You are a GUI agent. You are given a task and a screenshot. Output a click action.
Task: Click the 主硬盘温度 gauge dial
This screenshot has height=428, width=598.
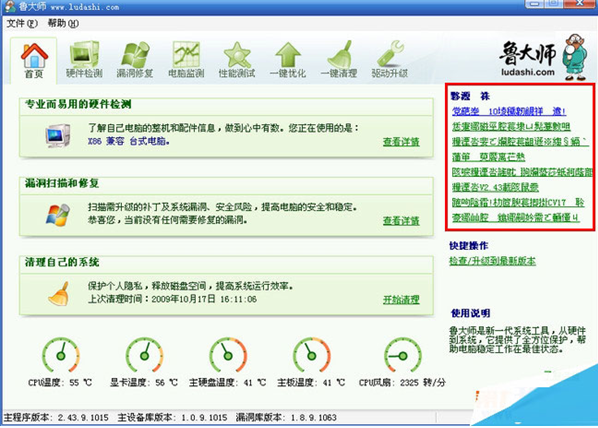point(228,355)
